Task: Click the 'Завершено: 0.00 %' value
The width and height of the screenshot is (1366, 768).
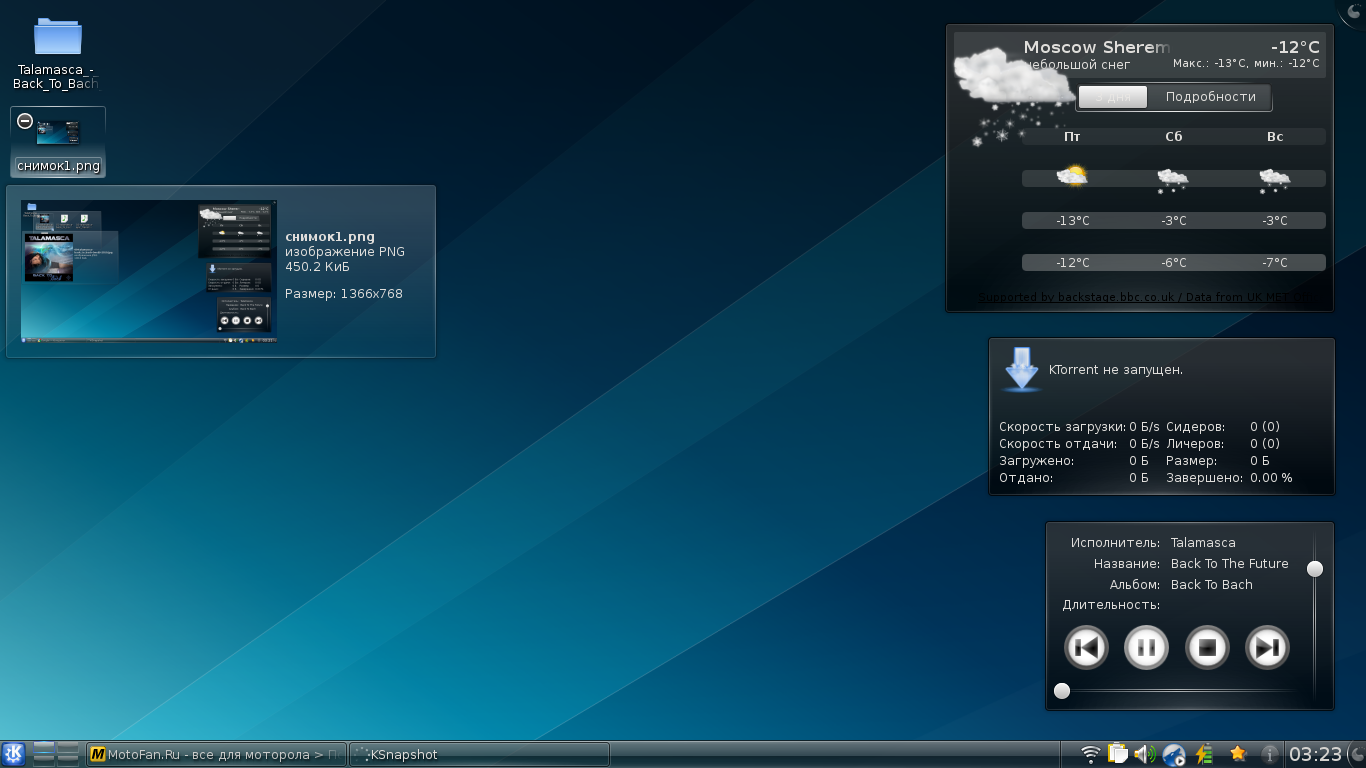Action: 1229,478
